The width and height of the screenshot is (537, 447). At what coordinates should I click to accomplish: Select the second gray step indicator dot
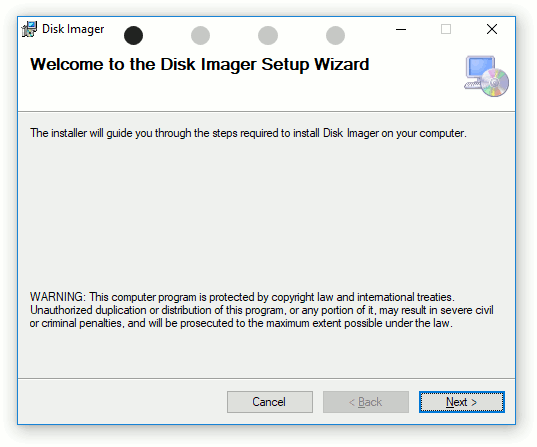[x=200, y=35]
